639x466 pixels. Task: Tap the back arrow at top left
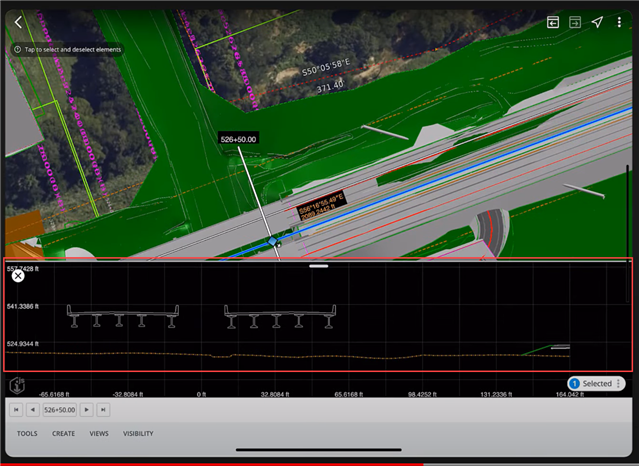pos(18,22)
